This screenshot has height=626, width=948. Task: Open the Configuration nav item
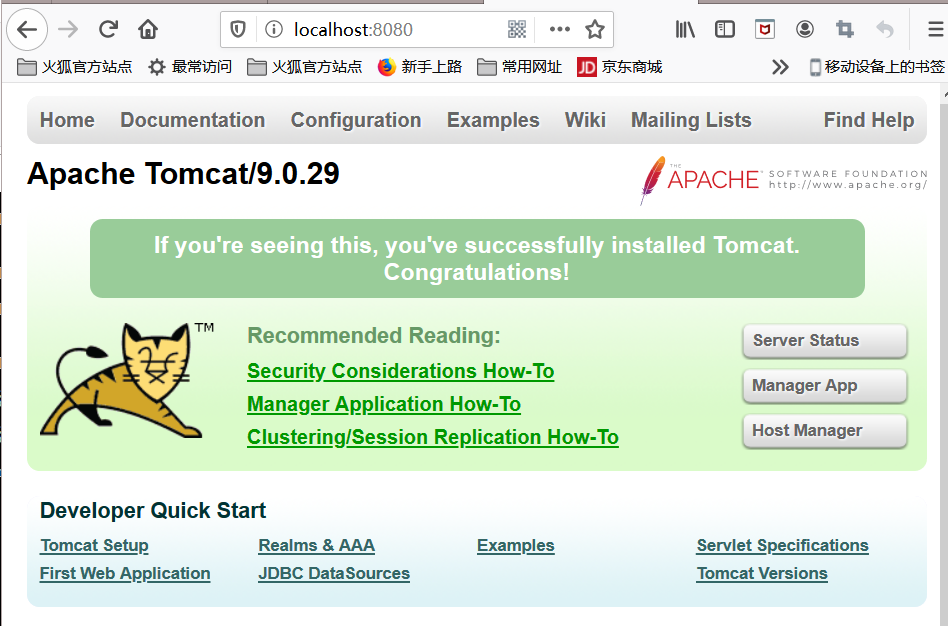pos(356,120)
